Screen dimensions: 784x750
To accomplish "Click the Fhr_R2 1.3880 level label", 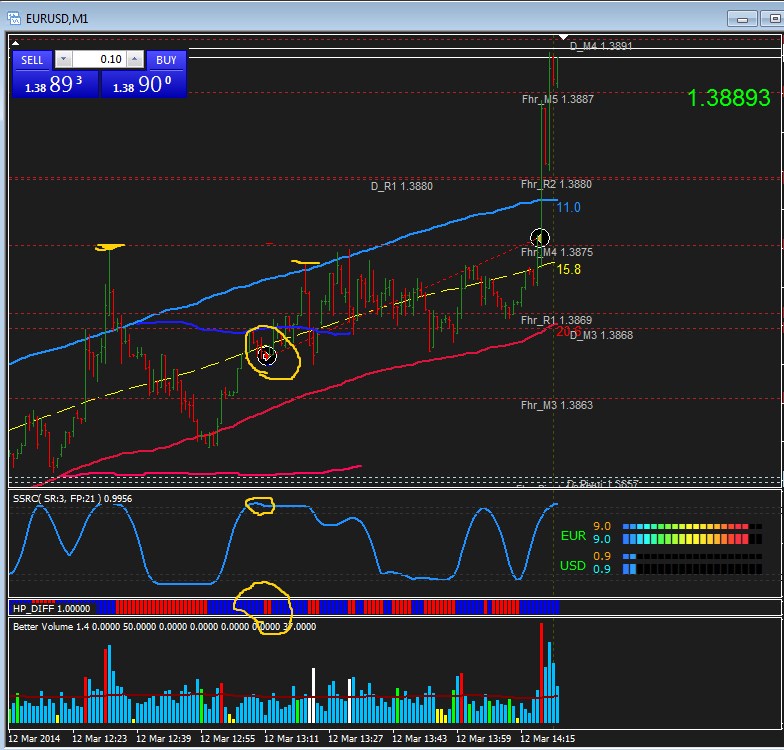I will tap(556, 184).
